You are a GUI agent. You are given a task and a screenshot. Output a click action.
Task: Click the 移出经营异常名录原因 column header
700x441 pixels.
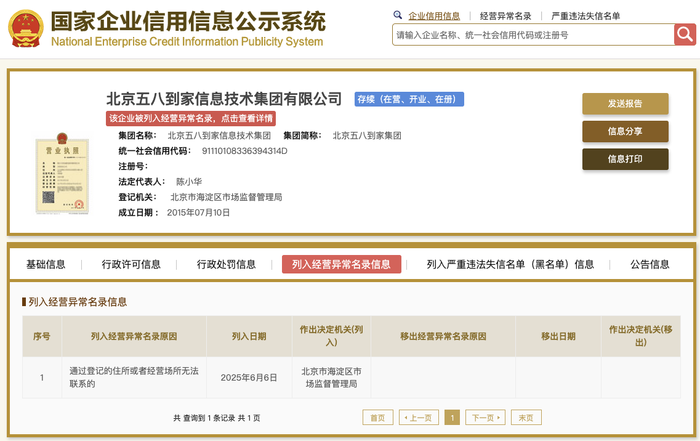(443, 336)
